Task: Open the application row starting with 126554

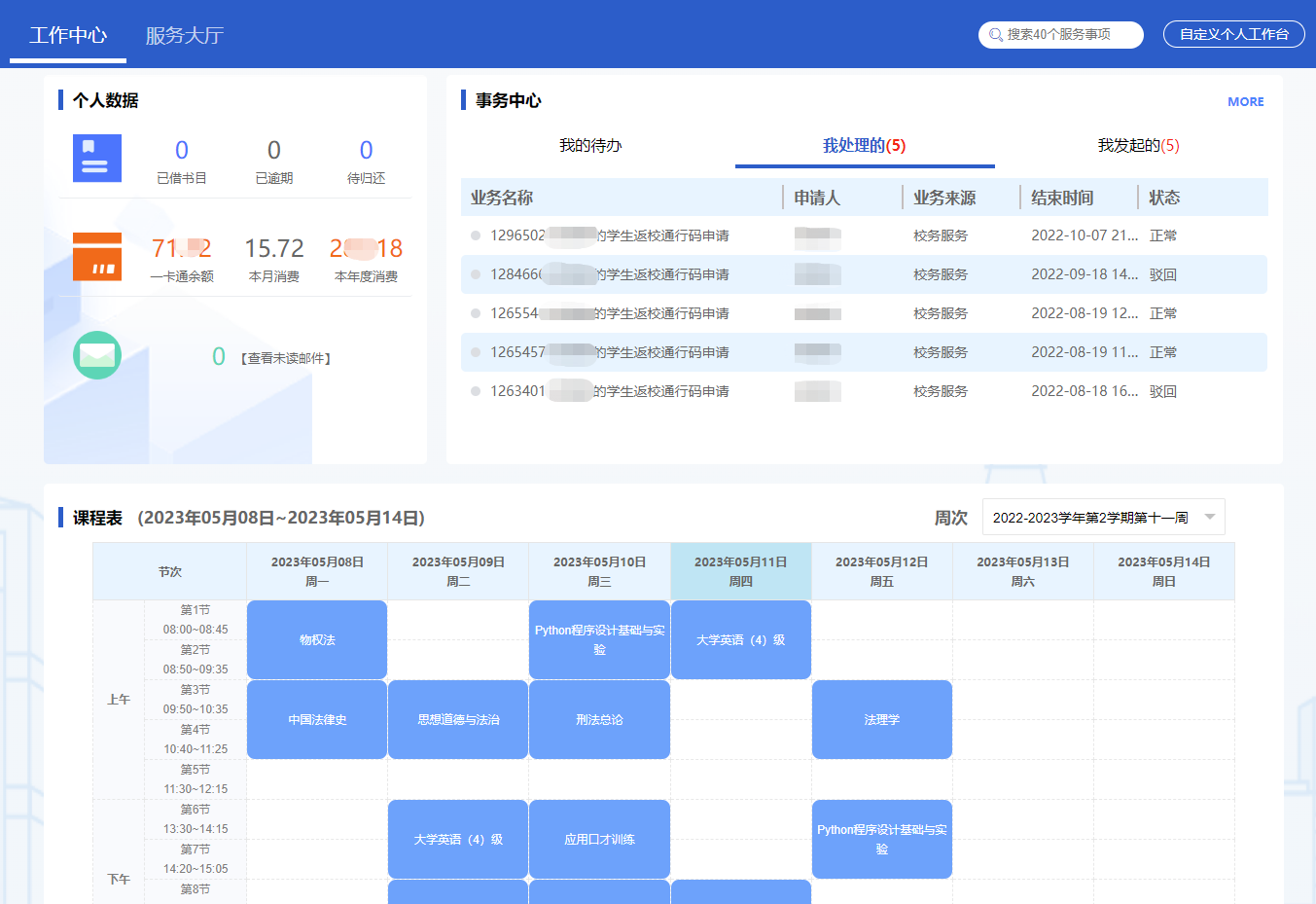Action: tap(864, 313)
